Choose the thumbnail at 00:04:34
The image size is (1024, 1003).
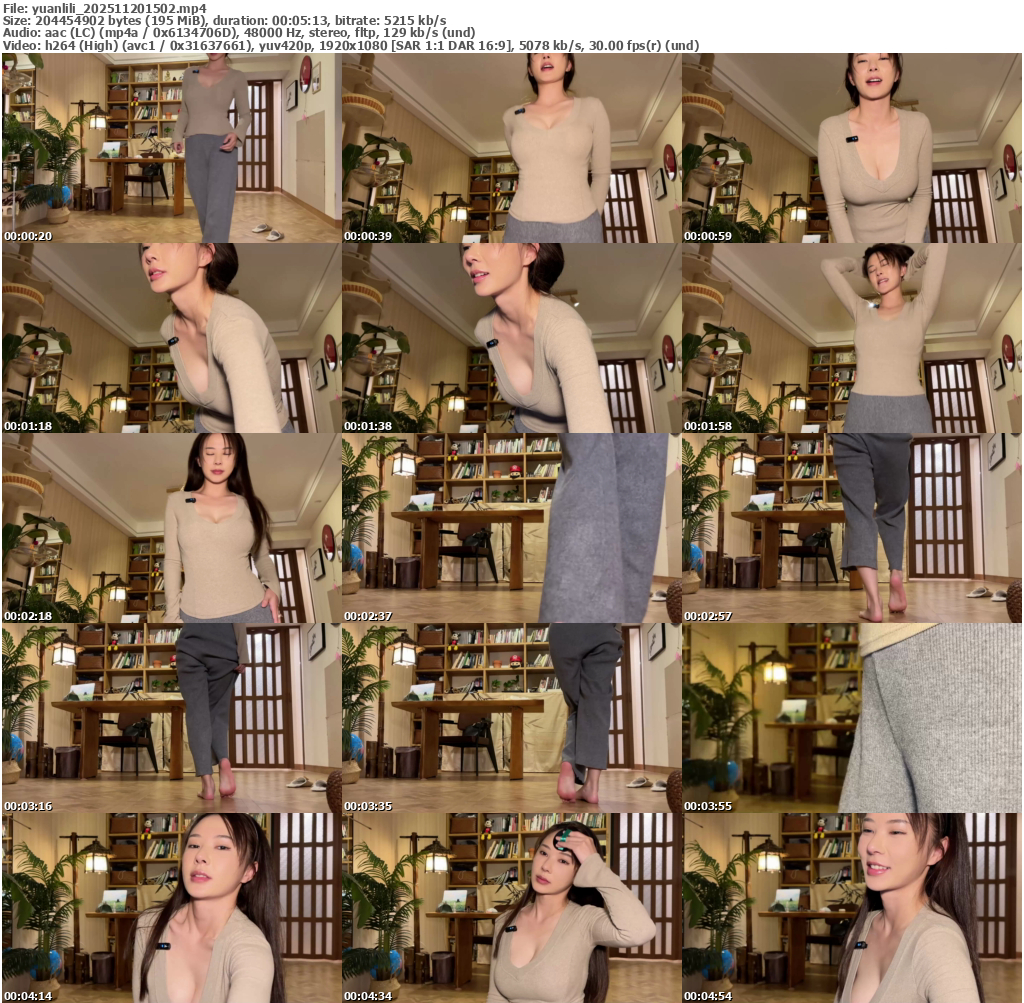pos(511,908)
